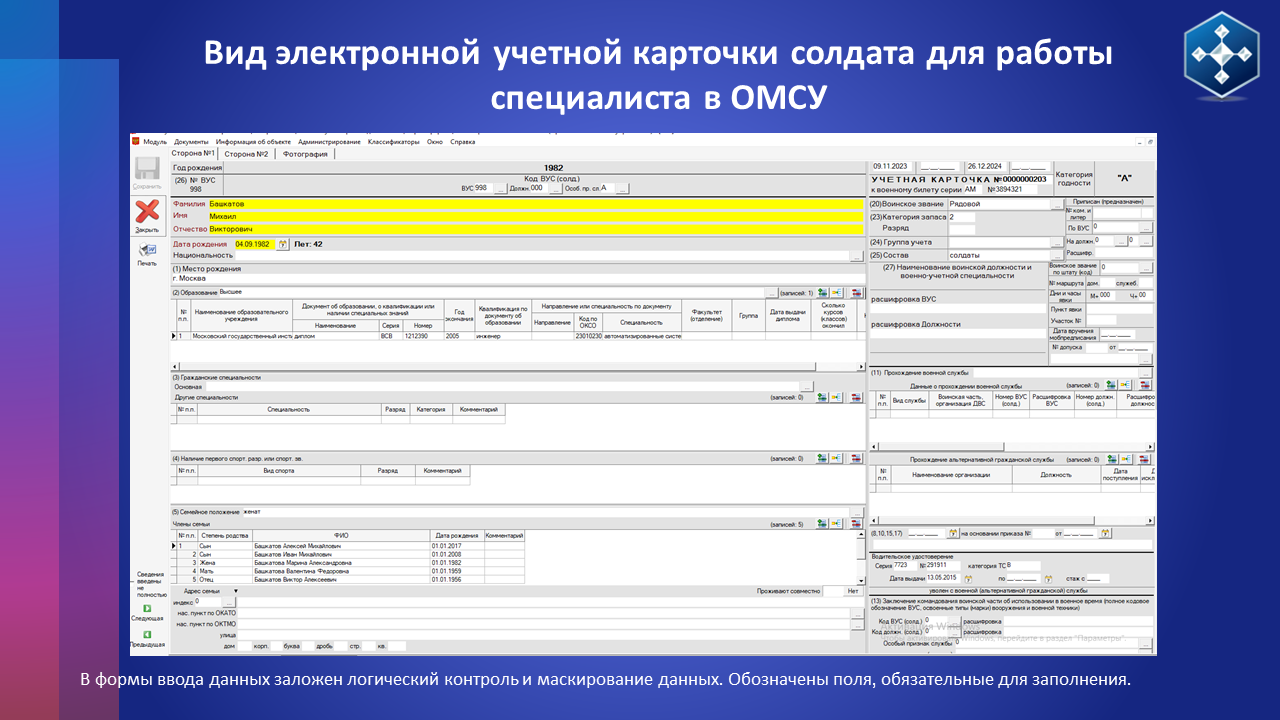Open the Национальность lookup button
This screenshot has height=720, width=1280.
pyautogui.click(x=856, y=256)
